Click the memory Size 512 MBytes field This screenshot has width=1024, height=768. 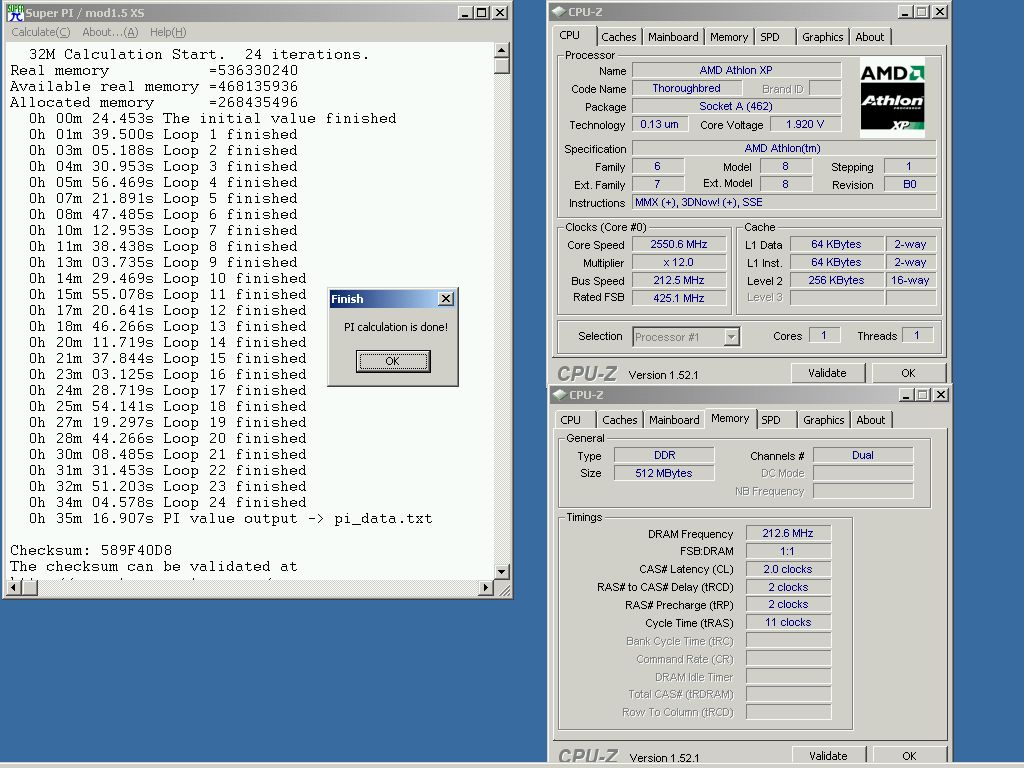point(664,473)
